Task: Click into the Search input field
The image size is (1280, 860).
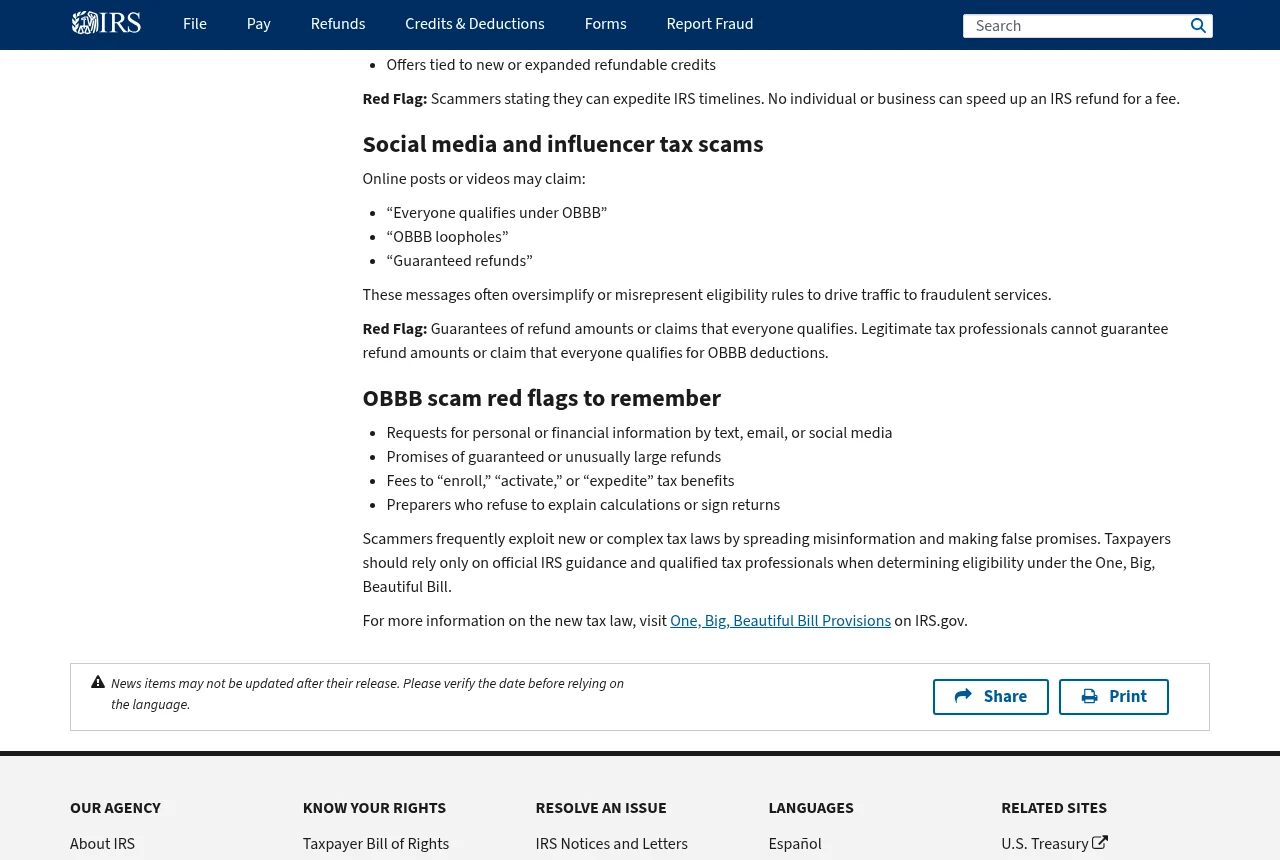Action: pyautogui.click(x=1075, y=26)
